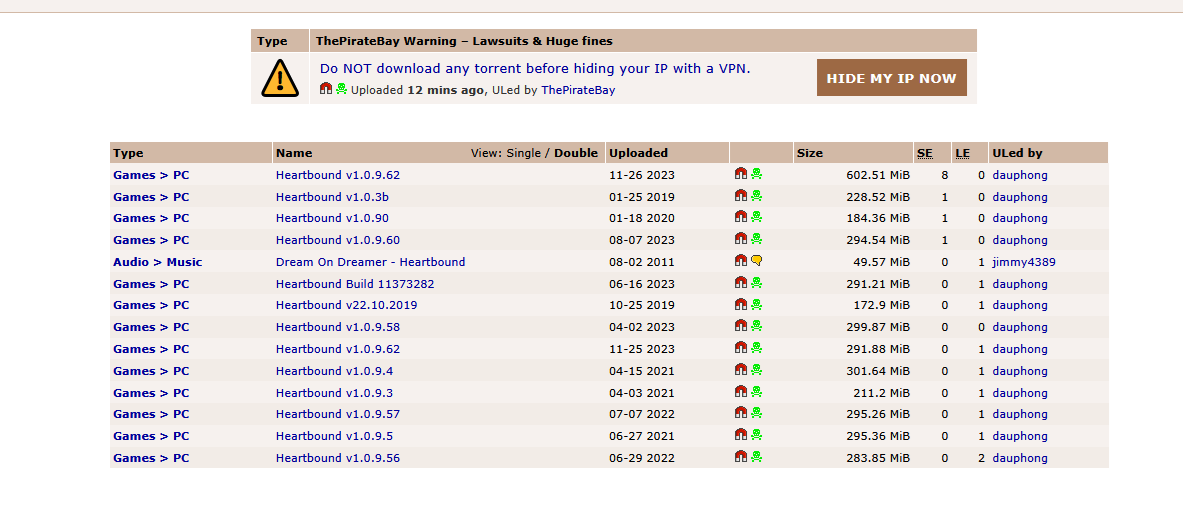Click green skull icon on Heartbound v22.10.2019 row

pos(756,303)
